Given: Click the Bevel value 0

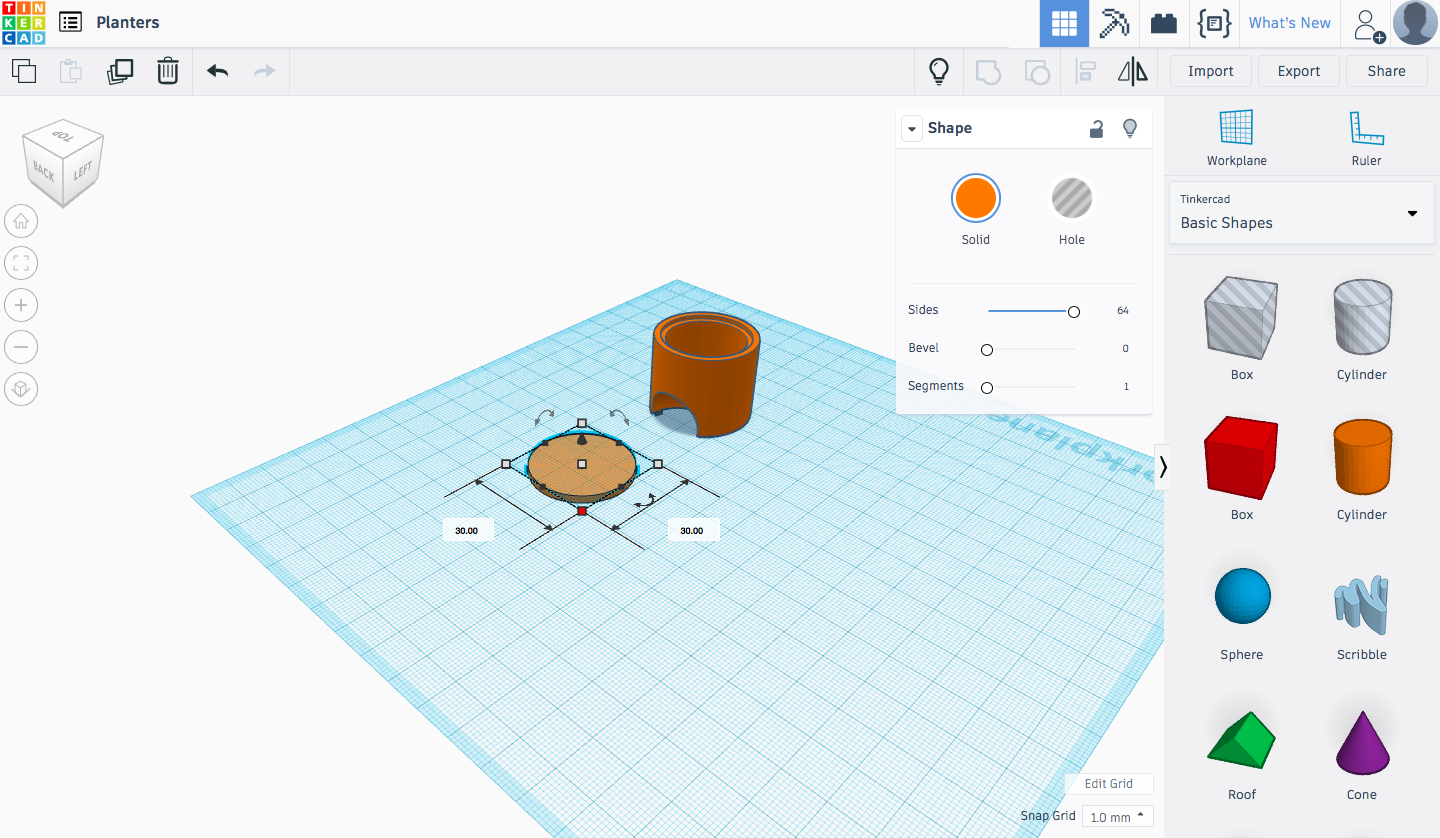Looking at the screenshot, I should [x=1125, y=349].
